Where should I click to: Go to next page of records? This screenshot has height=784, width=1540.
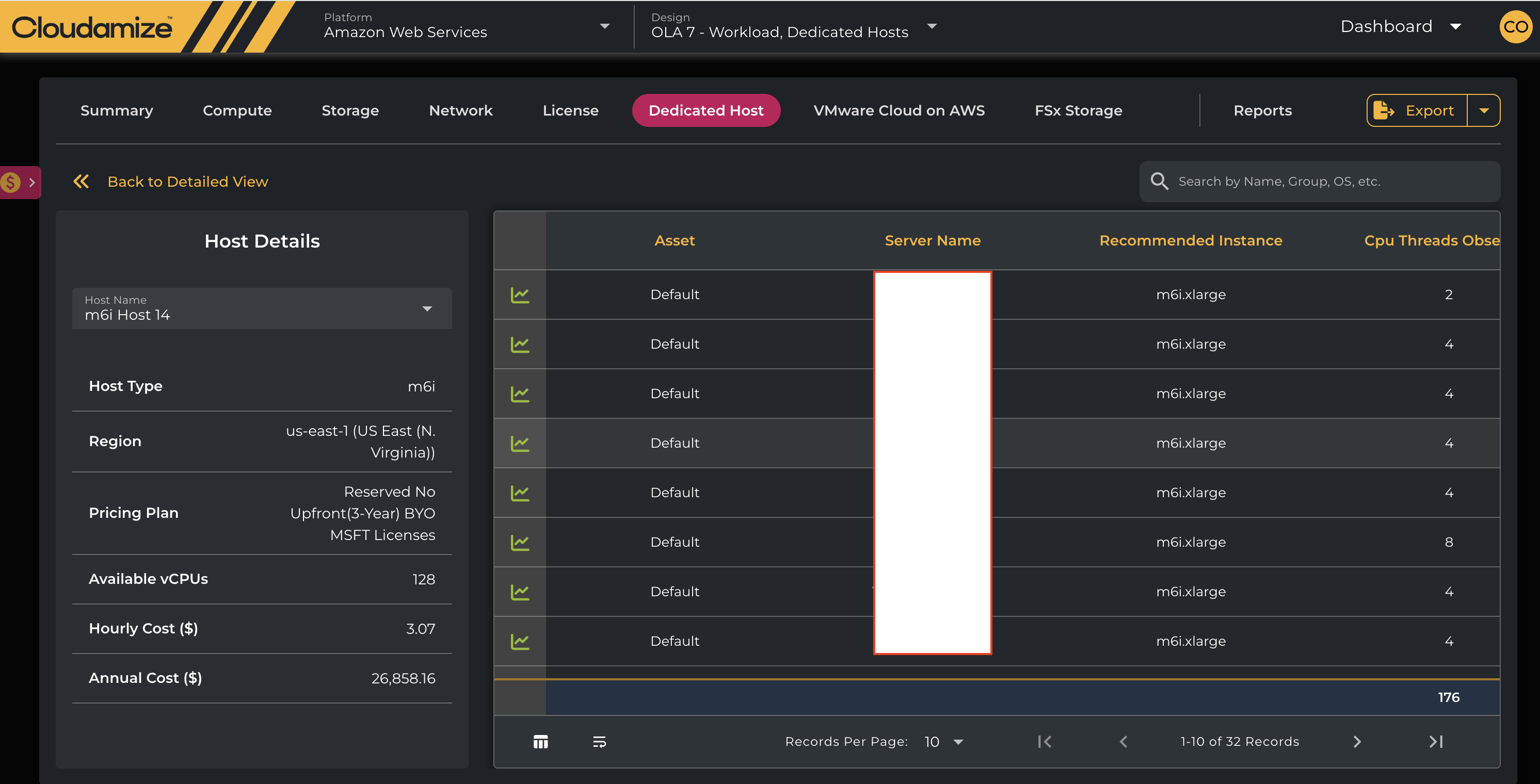[x=1357, y=742]
